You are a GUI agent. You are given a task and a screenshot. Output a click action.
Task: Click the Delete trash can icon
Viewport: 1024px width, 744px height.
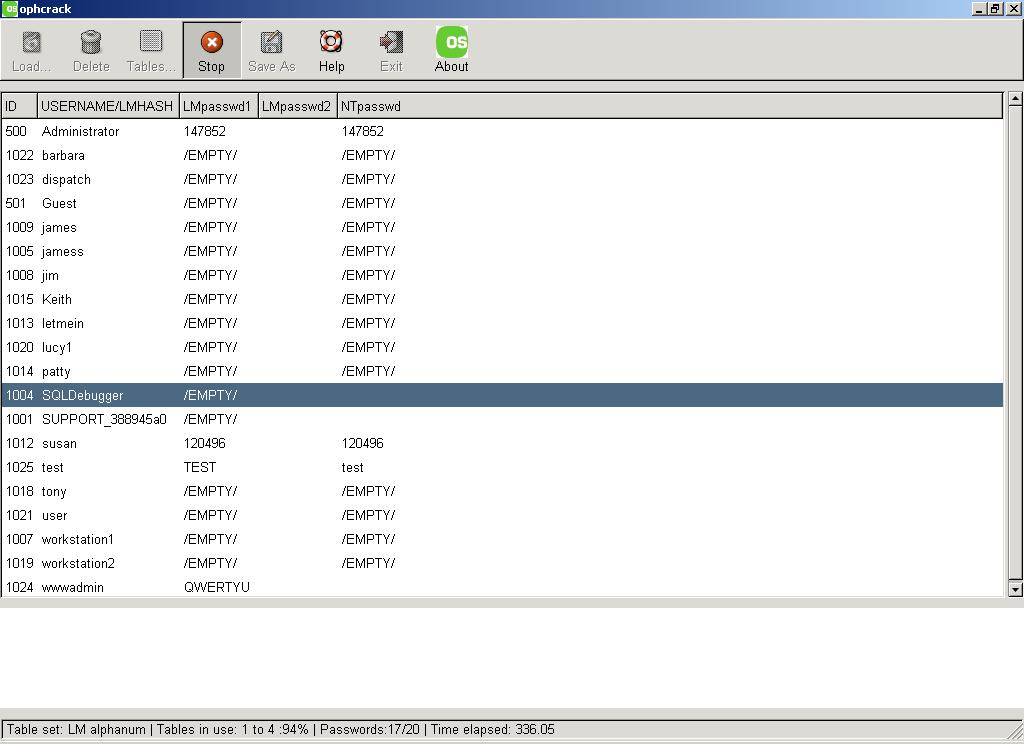tap(91, 43)
